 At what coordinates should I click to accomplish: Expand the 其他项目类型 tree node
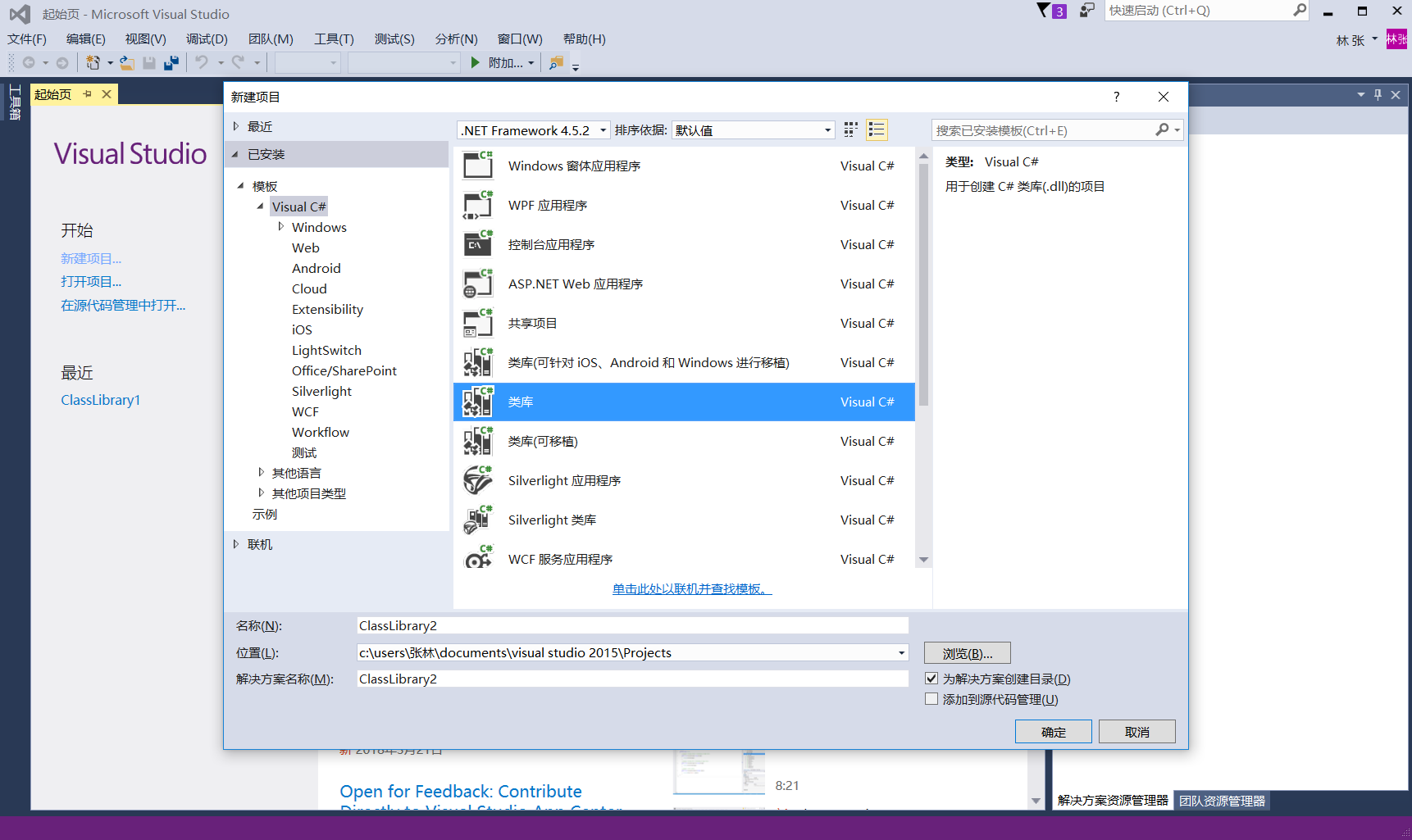(x=261, y=493)
